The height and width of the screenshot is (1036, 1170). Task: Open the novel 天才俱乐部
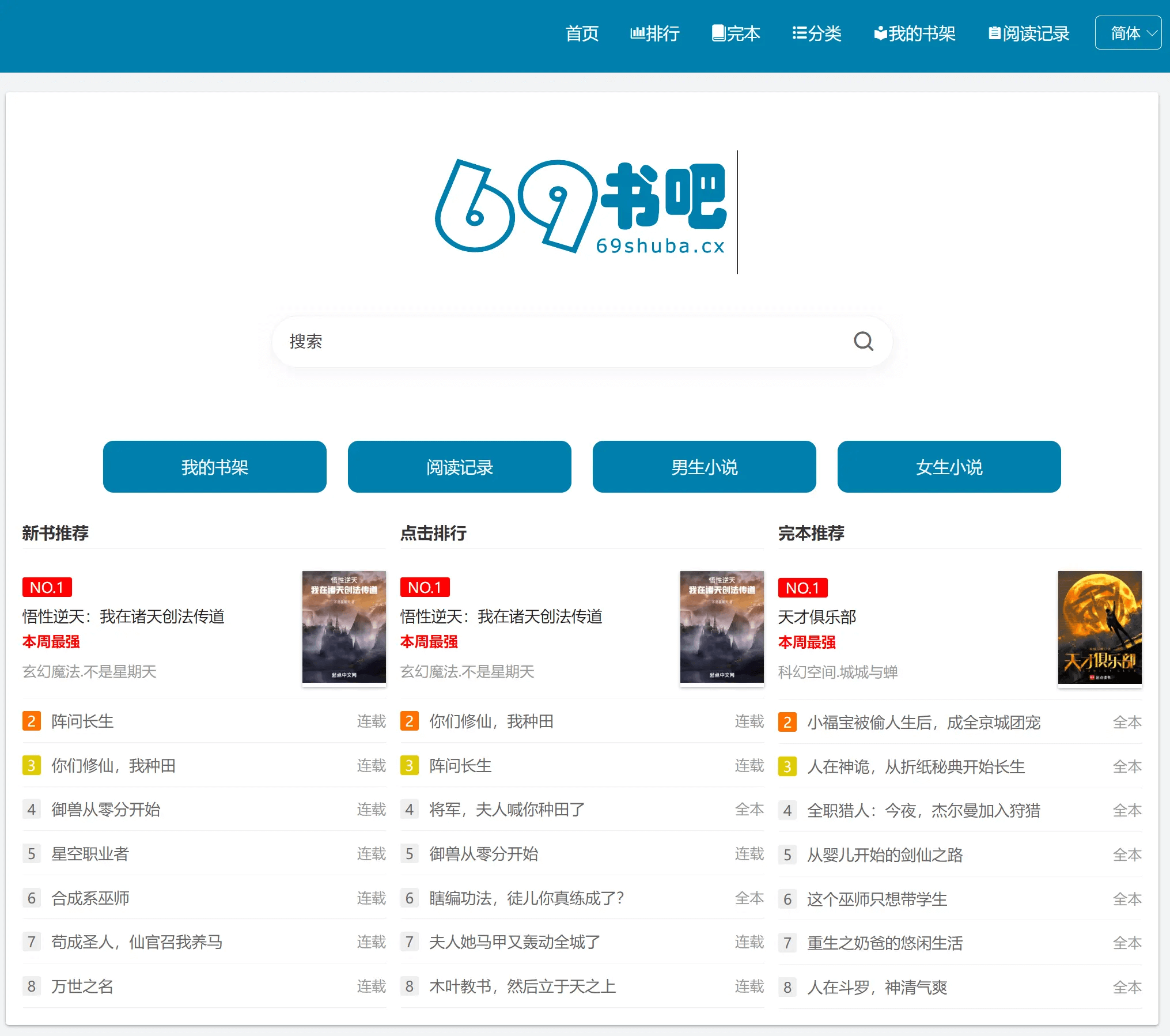click(816, 617)
